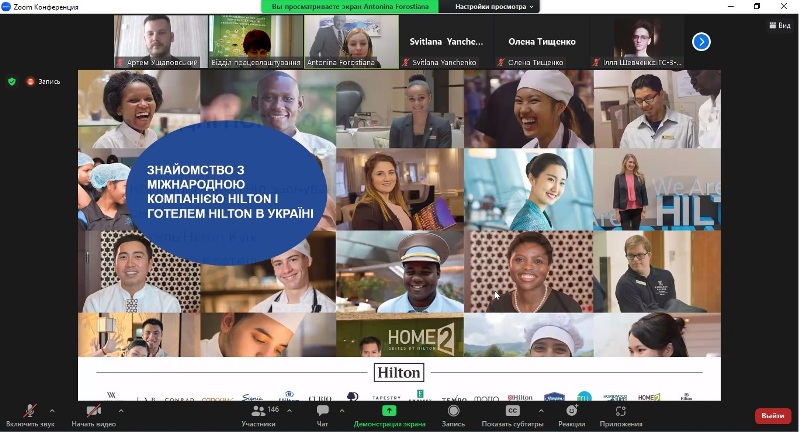Viewport: 800px width, 432px height.
Task: Select Svitlana Yanchenko participant tile
Action: pos(446,41)
